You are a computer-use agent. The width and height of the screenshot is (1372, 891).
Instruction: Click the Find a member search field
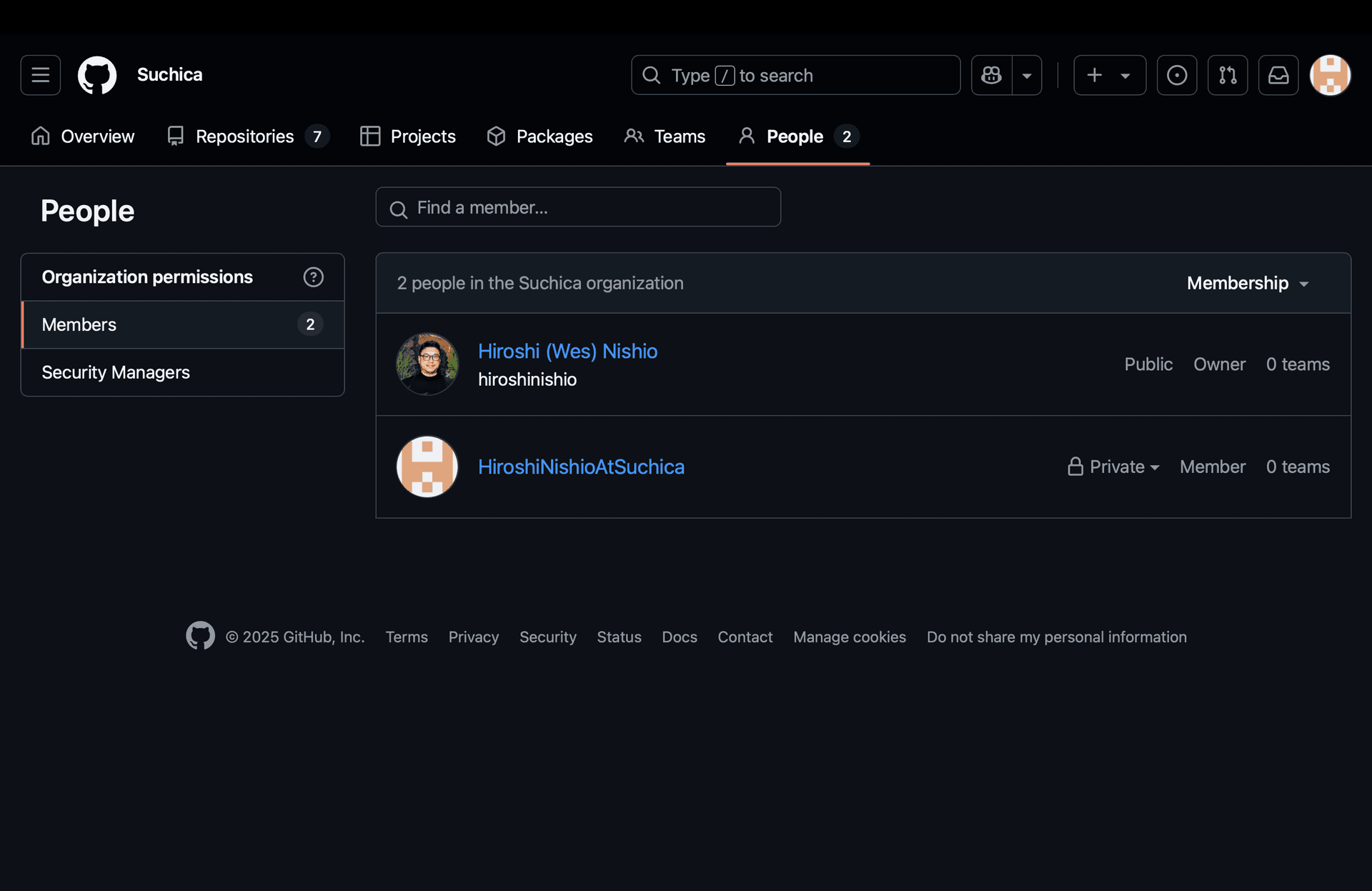578,207
